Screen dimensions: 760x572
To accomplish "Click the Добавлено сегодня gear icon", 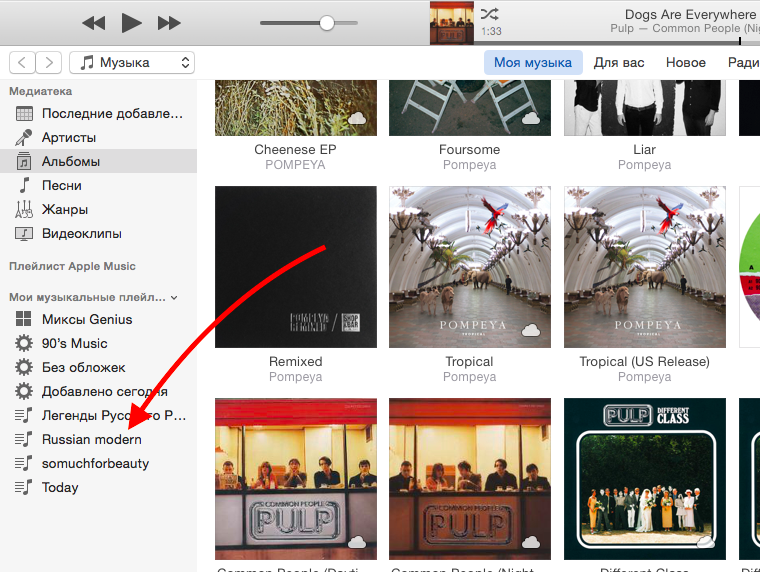I will [x=24, y=391].
